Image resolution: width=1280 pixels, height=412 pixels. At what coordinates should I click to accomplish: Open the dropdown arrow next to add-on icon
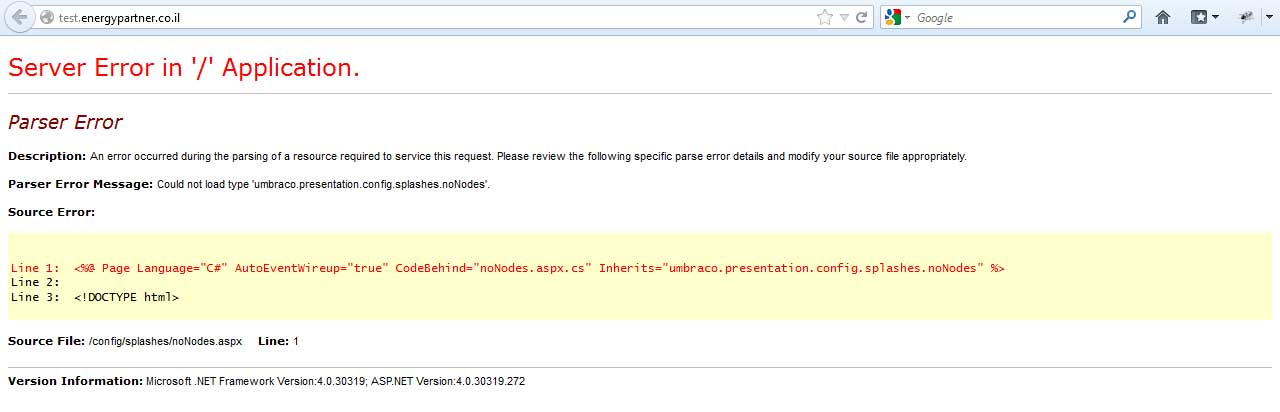pos(1270,18)
